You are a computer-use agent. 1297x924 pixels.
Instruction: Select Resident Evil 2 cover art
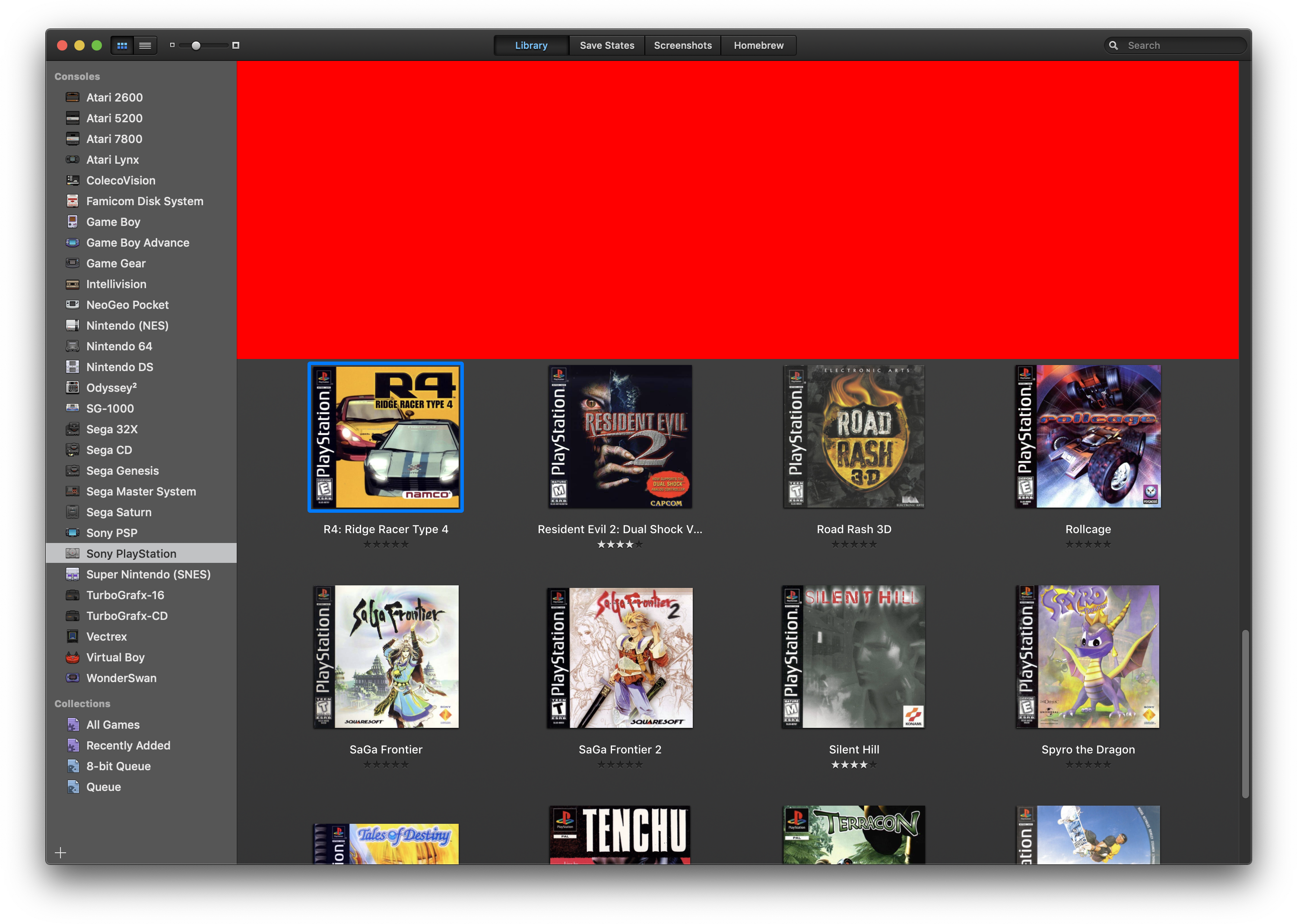click(620, 437)
